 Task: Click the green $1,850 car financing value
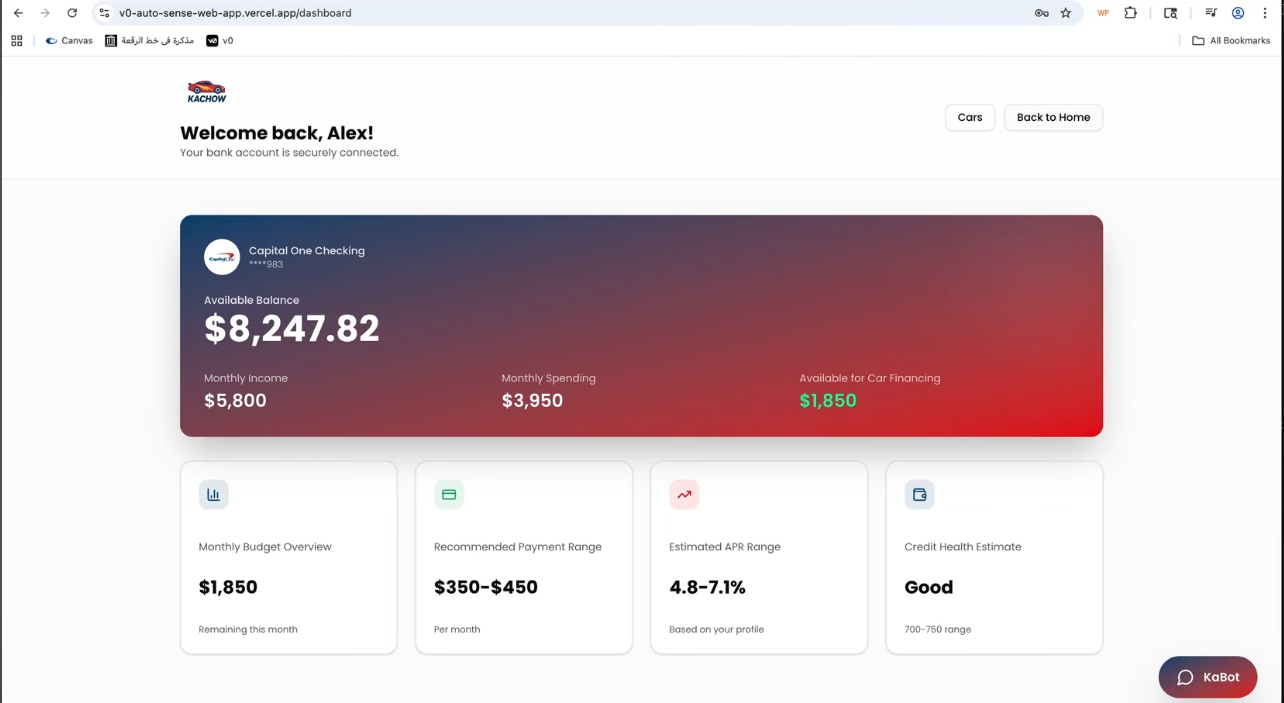tap(828, 401)
